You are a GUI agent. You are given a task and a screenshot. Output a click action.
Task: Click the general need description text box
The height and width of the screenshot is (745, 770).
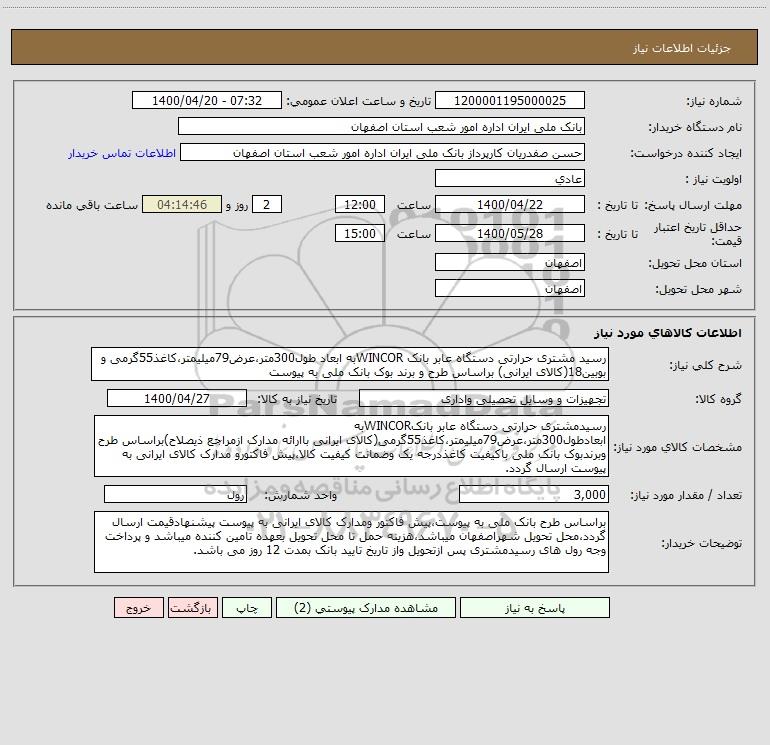click(x=350, y=364)
